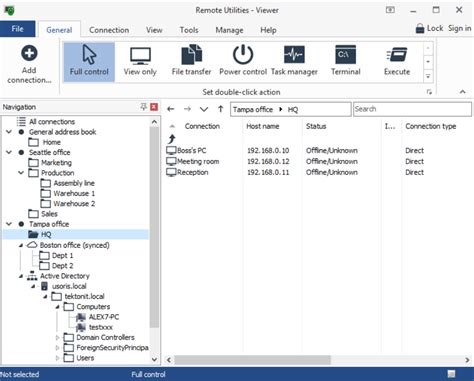
Task: Pin the Navigation panel
Action: tap(143, 107)
